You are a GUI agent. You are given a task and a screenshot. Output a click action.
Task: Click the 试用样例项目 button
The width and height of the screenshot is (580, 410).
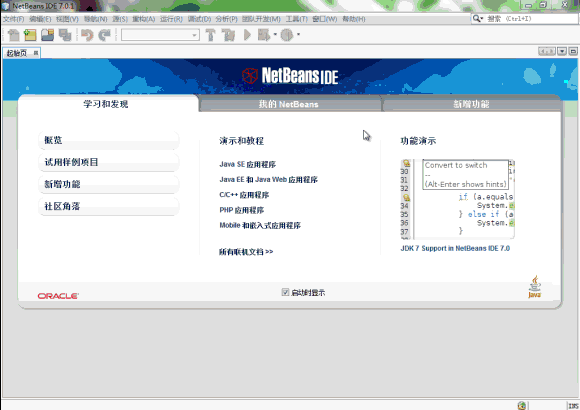tap(109, 162)
